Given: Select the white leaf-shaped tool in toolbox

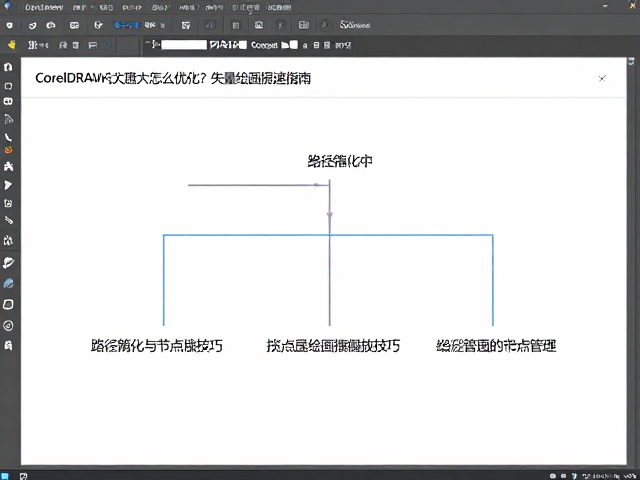Looking at the screenshot, I should (x=8, y=262).
